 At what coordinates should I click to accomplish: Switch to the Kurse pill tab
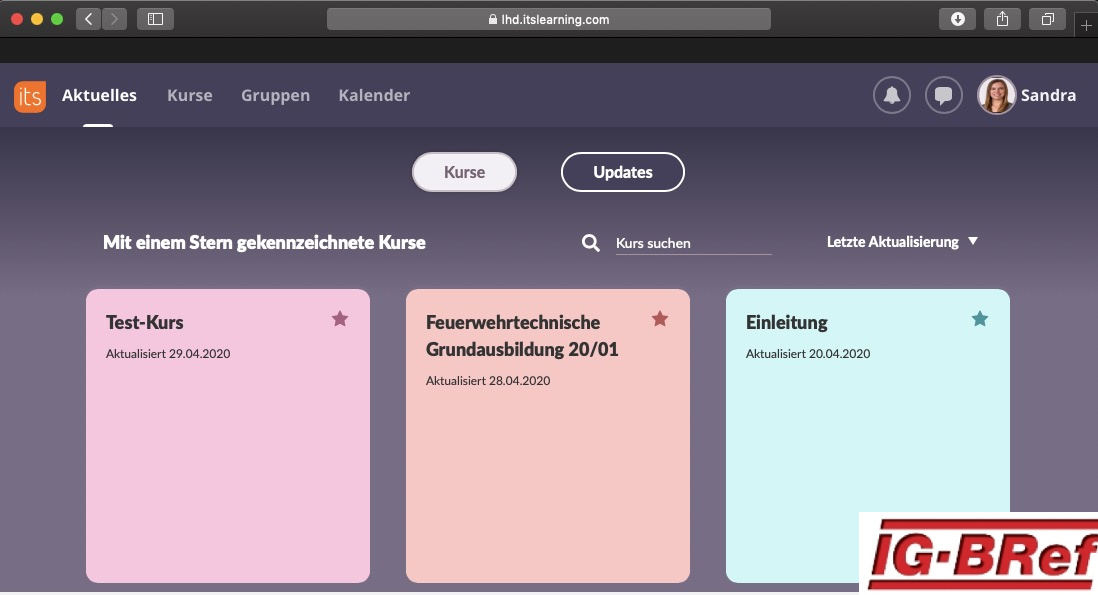pyautogui.click(x=464, y=172)
